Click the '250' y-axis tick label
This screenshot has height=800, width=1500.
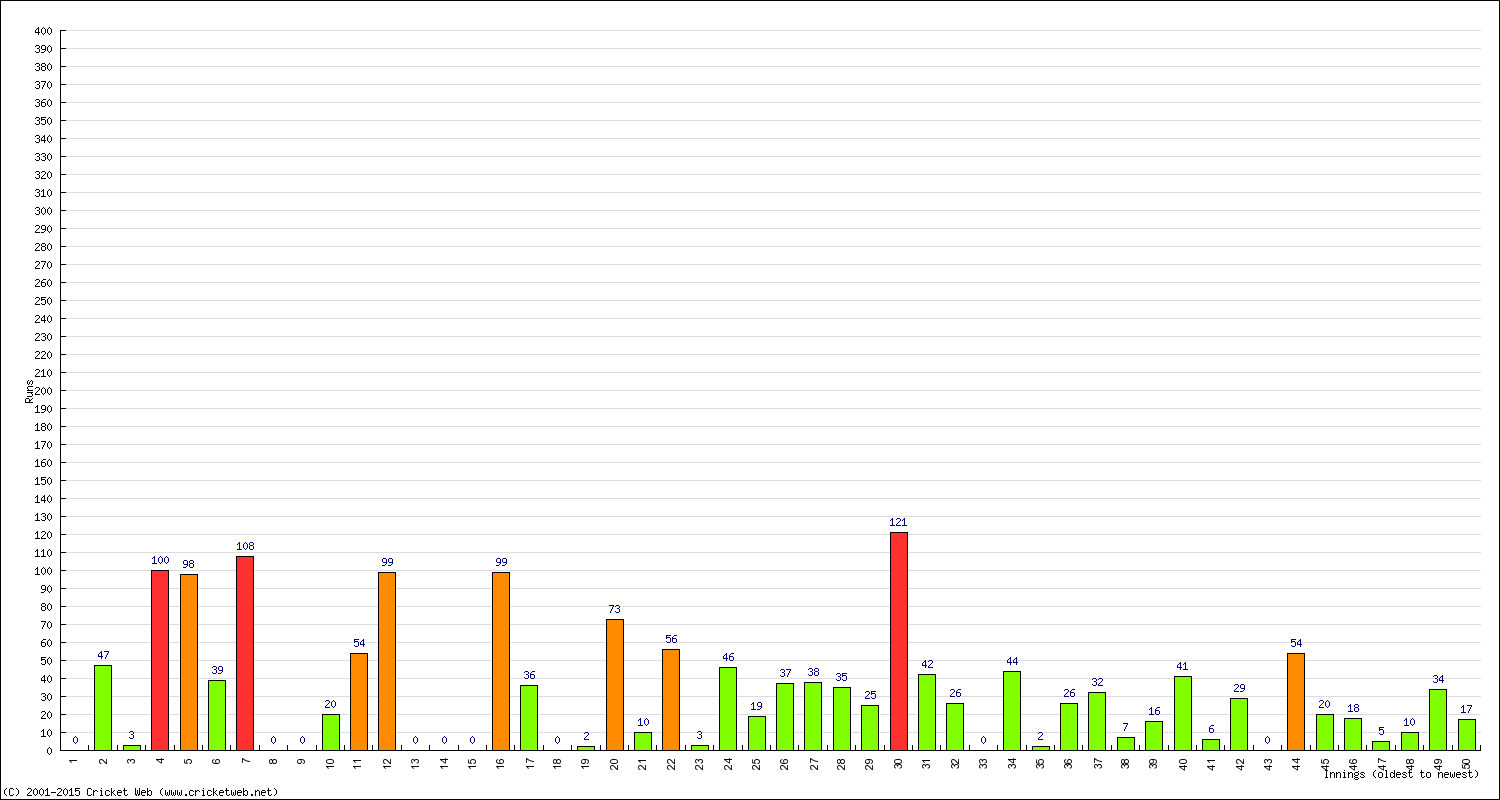click(x=43, y=301)
